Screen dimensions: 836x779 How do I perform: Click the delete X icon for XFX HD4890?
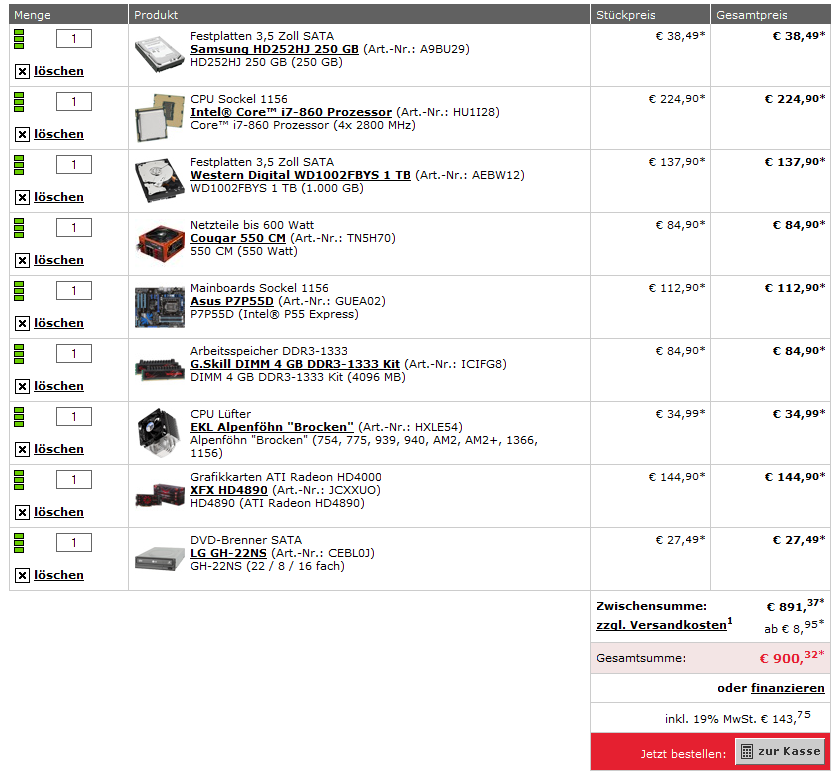[x=22, y=512]
